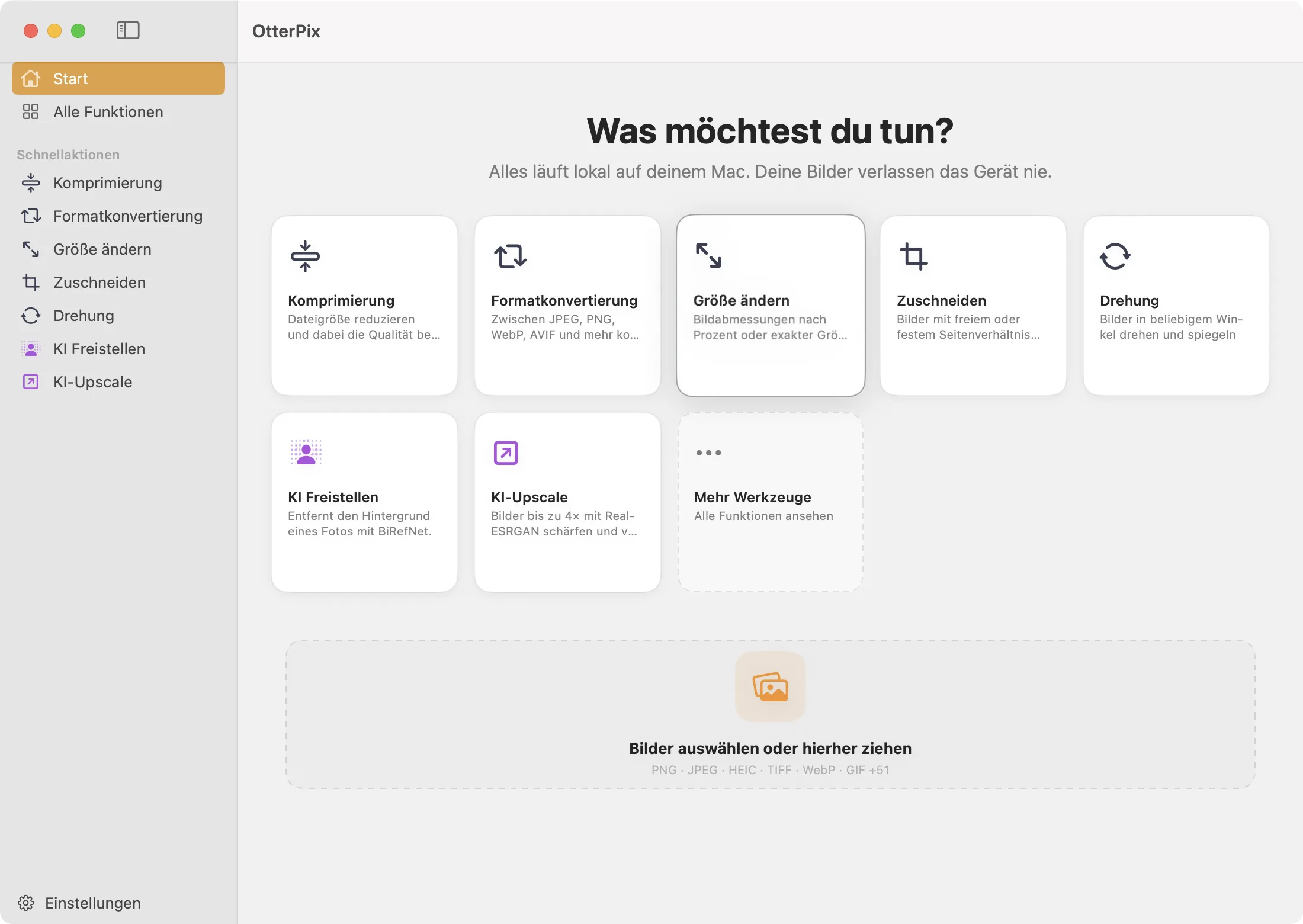The height and width of the screenshot is (924, 1303).
Task: Open KI-Upscale from the sidebar list
Action: [118, 381]
